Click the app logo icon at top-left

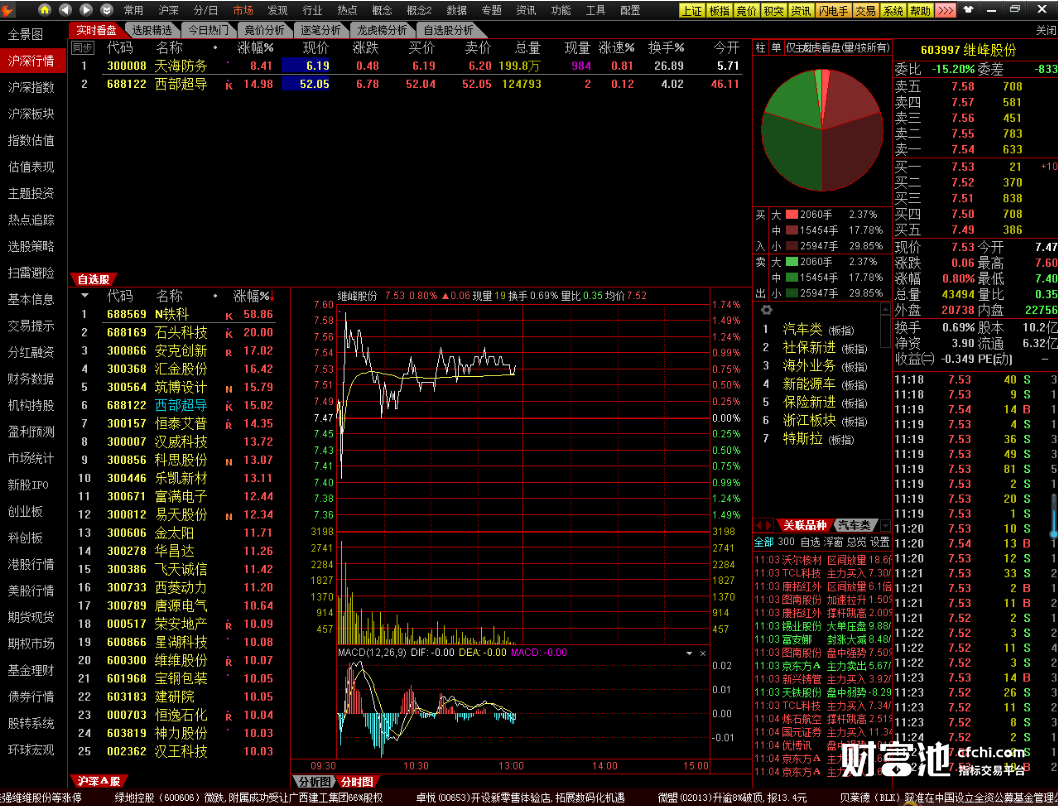pyautogui.click(x=8, y=9)
